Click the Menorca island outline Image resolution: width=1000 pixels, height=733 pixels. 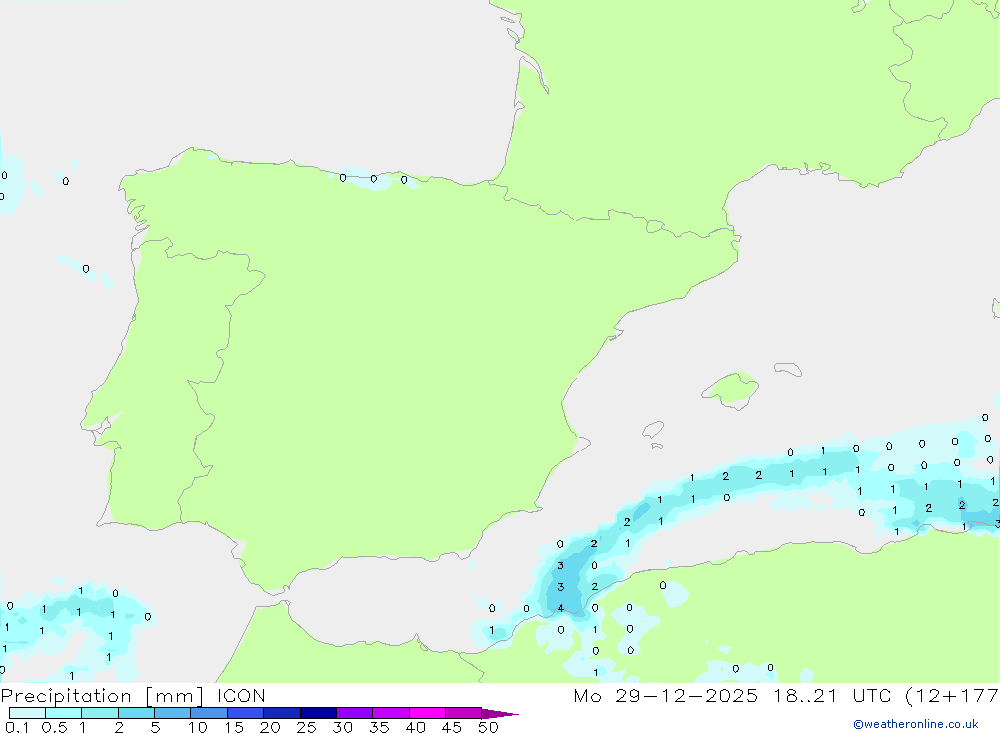click(788, 369)
